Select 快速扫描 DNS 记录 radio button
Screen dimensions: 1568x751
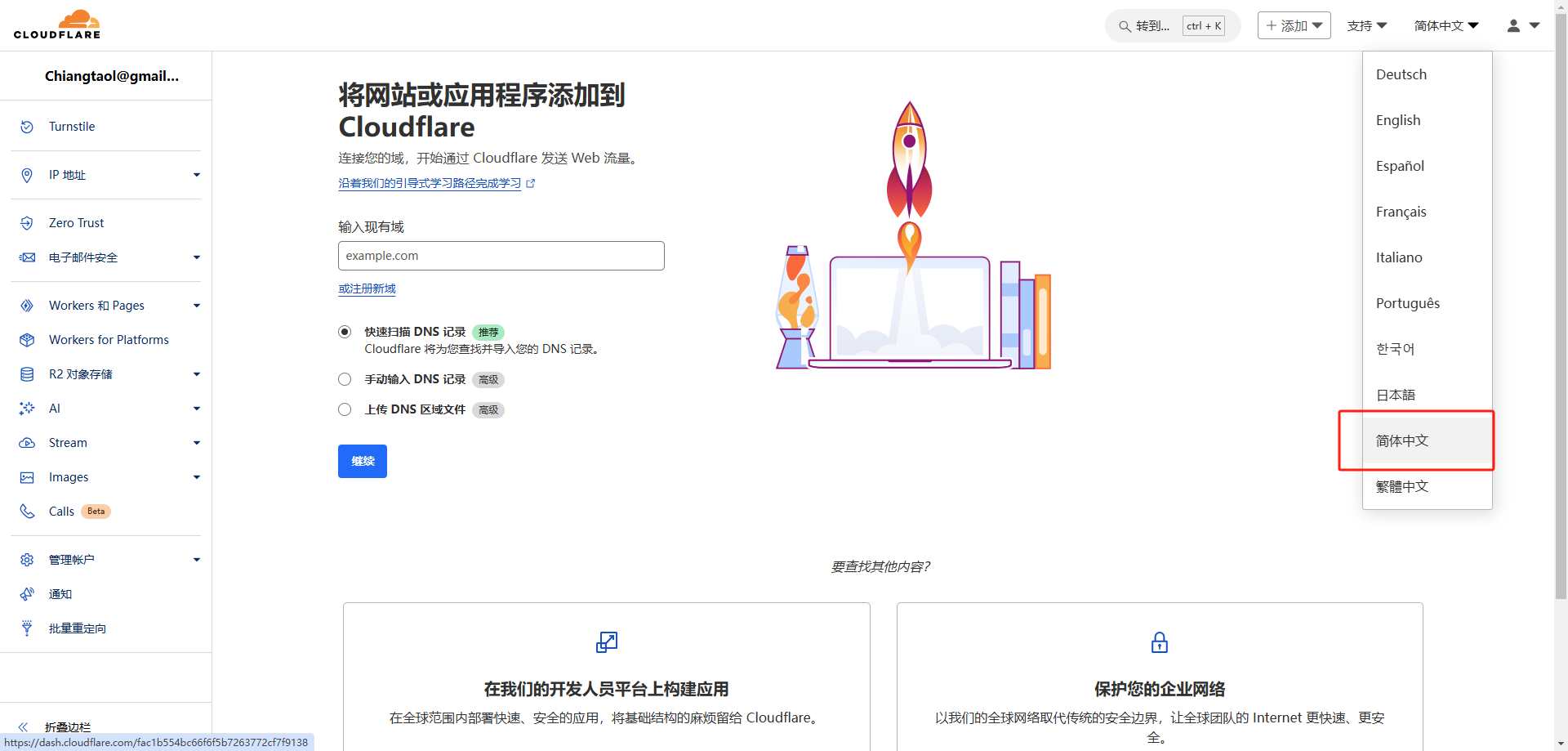tap(345, 332)
